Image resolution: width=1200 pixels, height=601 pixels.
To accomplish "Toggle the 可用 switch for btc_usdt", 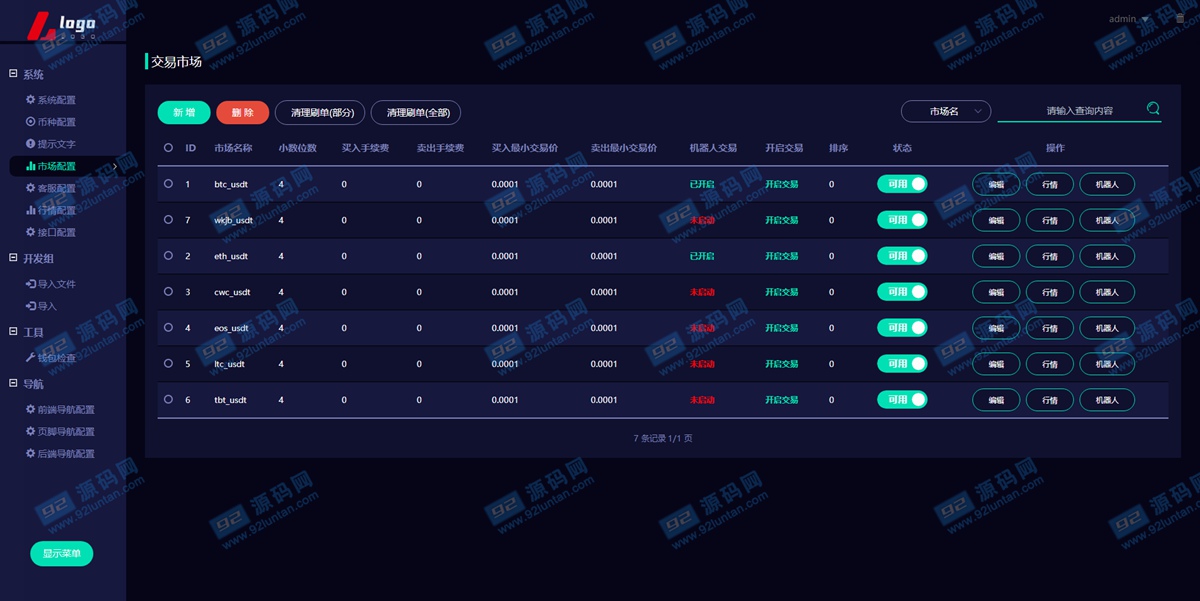I will [902, 184].
